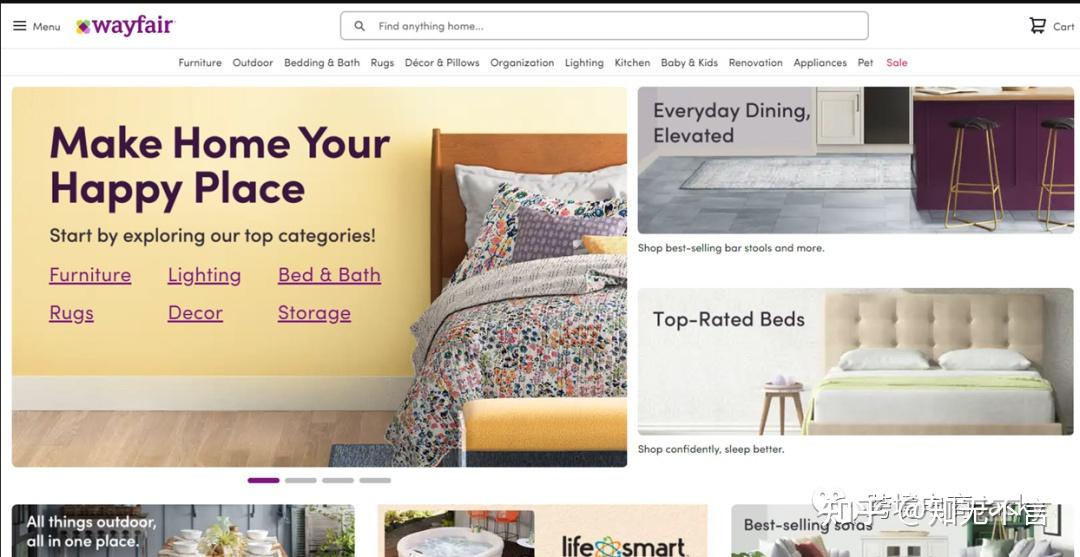Open the Rugs link in hero banner

(72, 314)
